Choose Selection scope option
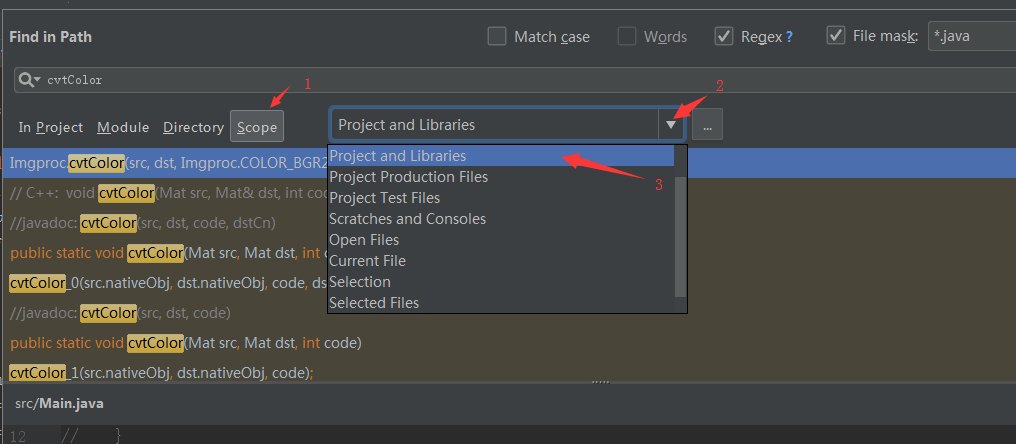 click(501, 282)
